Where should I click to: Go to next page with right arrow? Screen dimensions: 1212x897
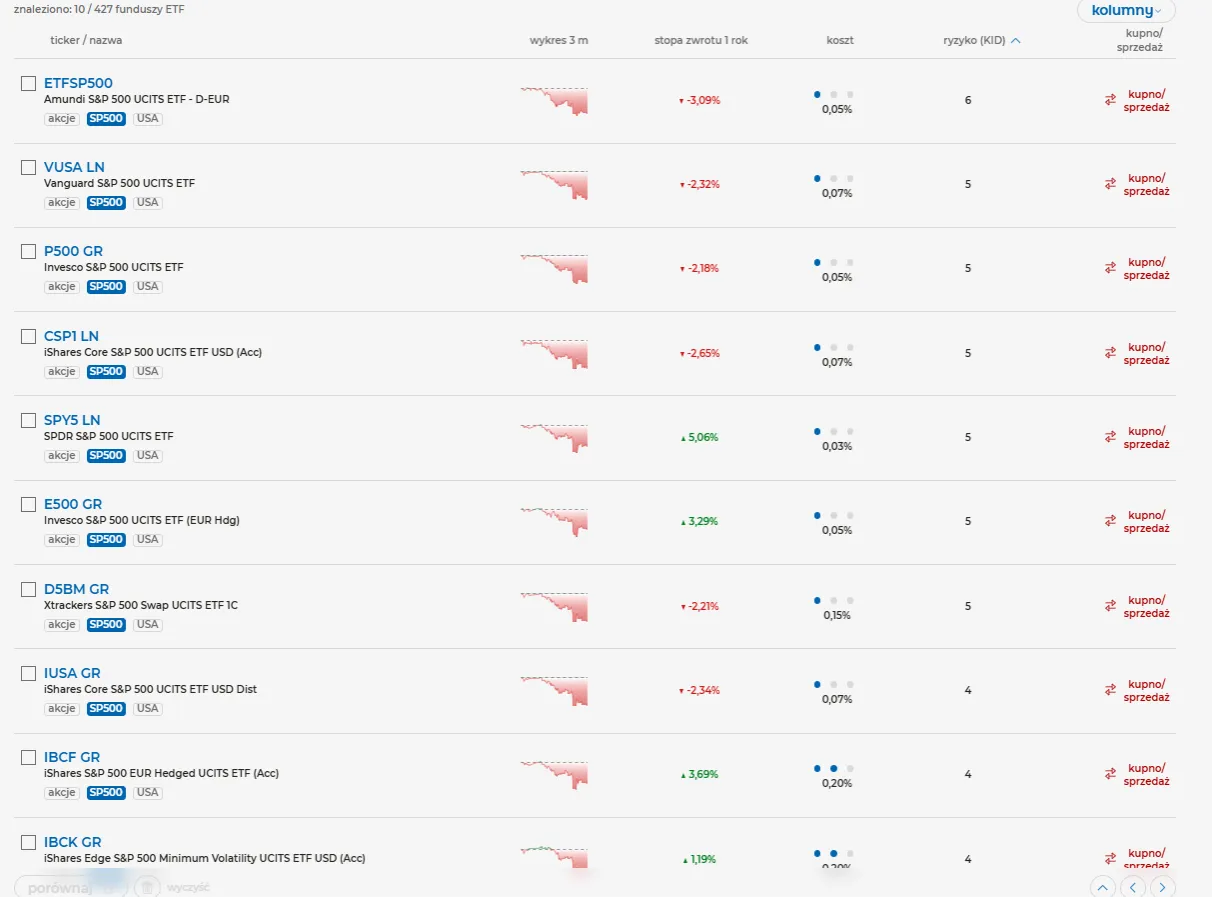[1161, 887]
